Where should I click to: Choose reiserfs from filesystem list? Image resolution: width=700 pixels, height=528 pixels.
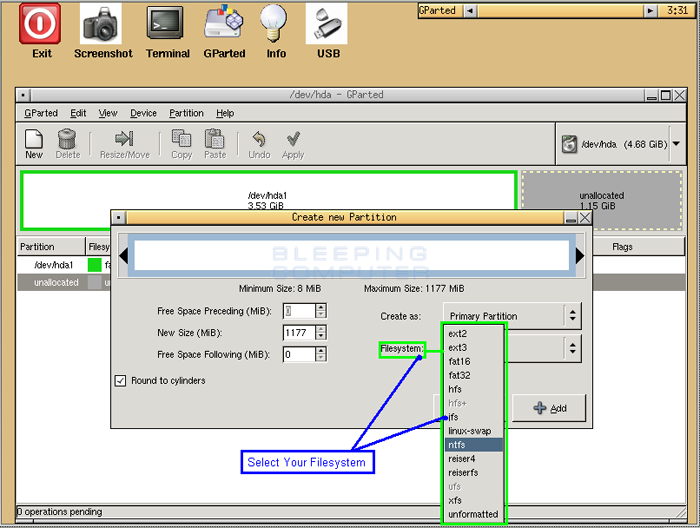point(474,473)
